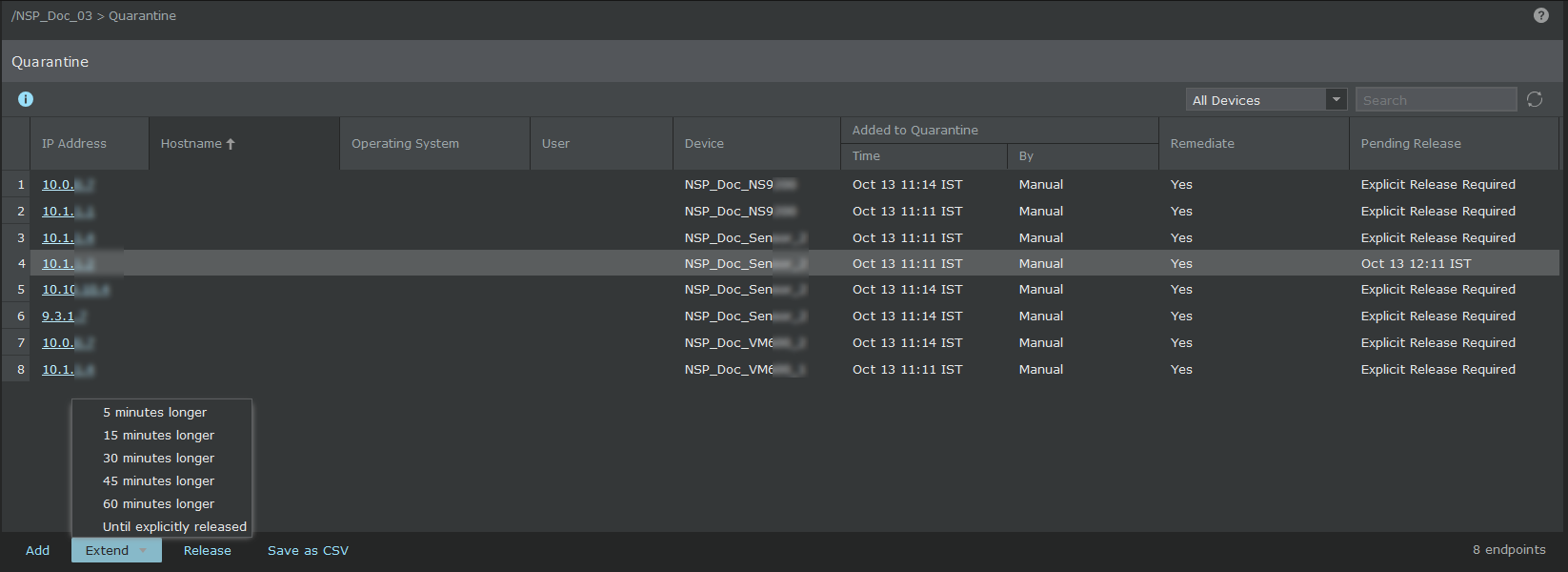
Task: Click row 2 Explicit Release Required
Action: point(1437,212)
